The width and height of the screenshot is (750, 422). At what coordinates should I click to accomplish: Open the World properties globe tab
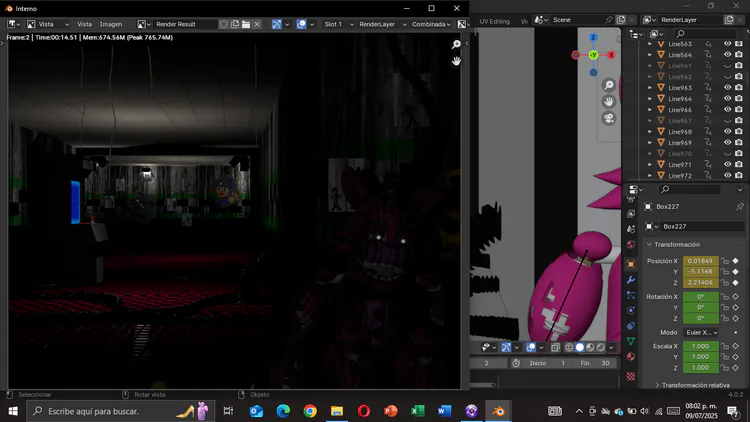pos(630,244)
